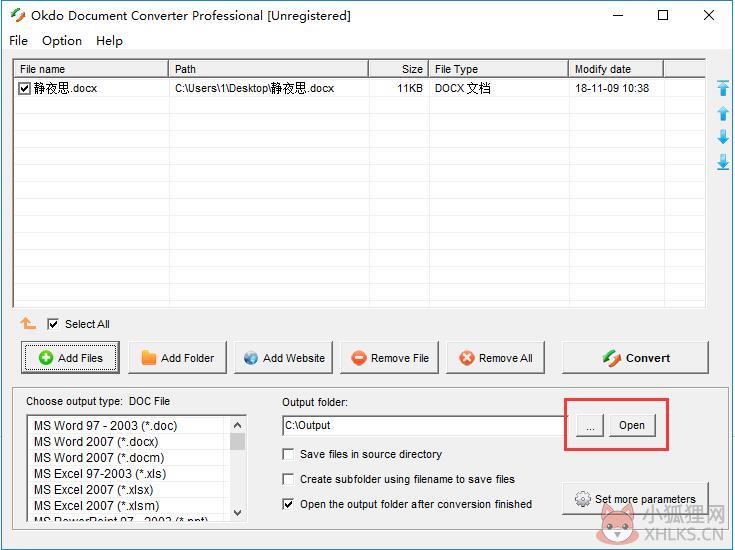Click the Okdo app icon in title bar

[18, 15]
